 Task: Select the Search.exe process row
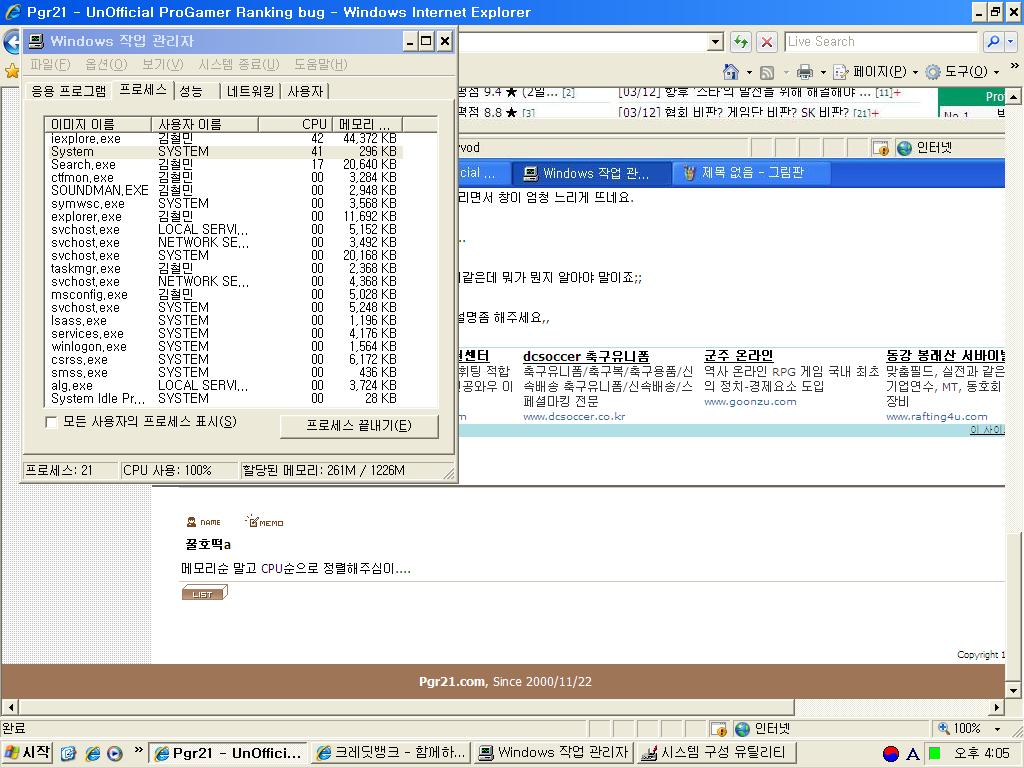point(223,165)
